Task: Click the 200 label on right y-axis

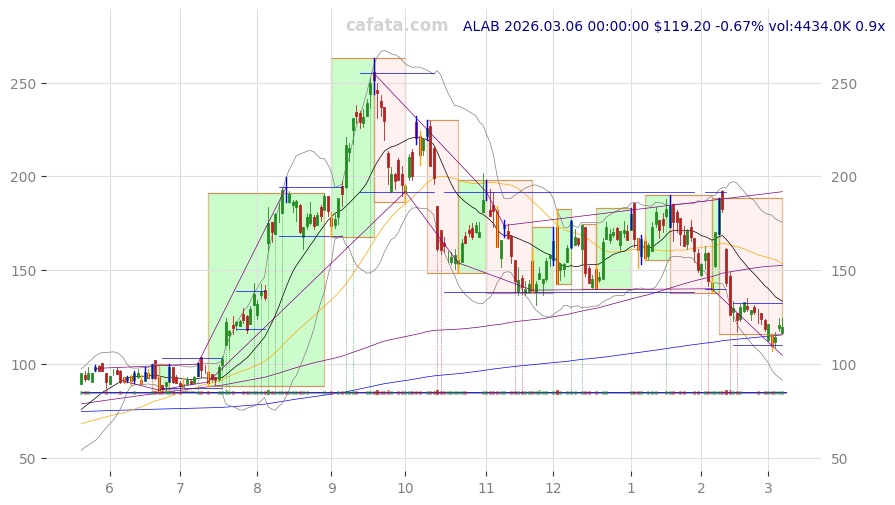Action: [x=844, y=178]
